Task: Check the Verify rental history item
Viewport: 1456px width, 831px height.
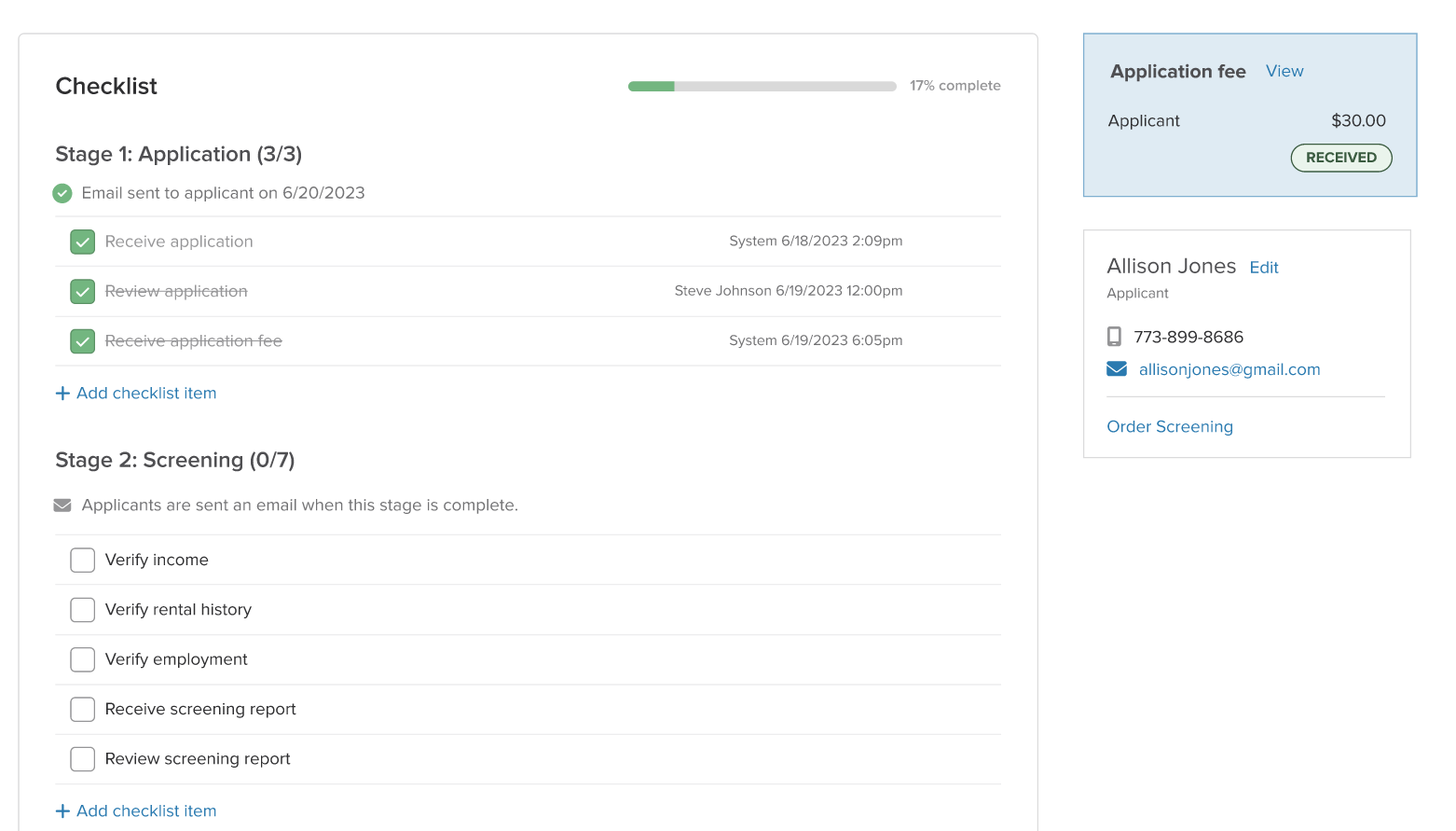Action: pyautogui.click(x=82, y=609)
